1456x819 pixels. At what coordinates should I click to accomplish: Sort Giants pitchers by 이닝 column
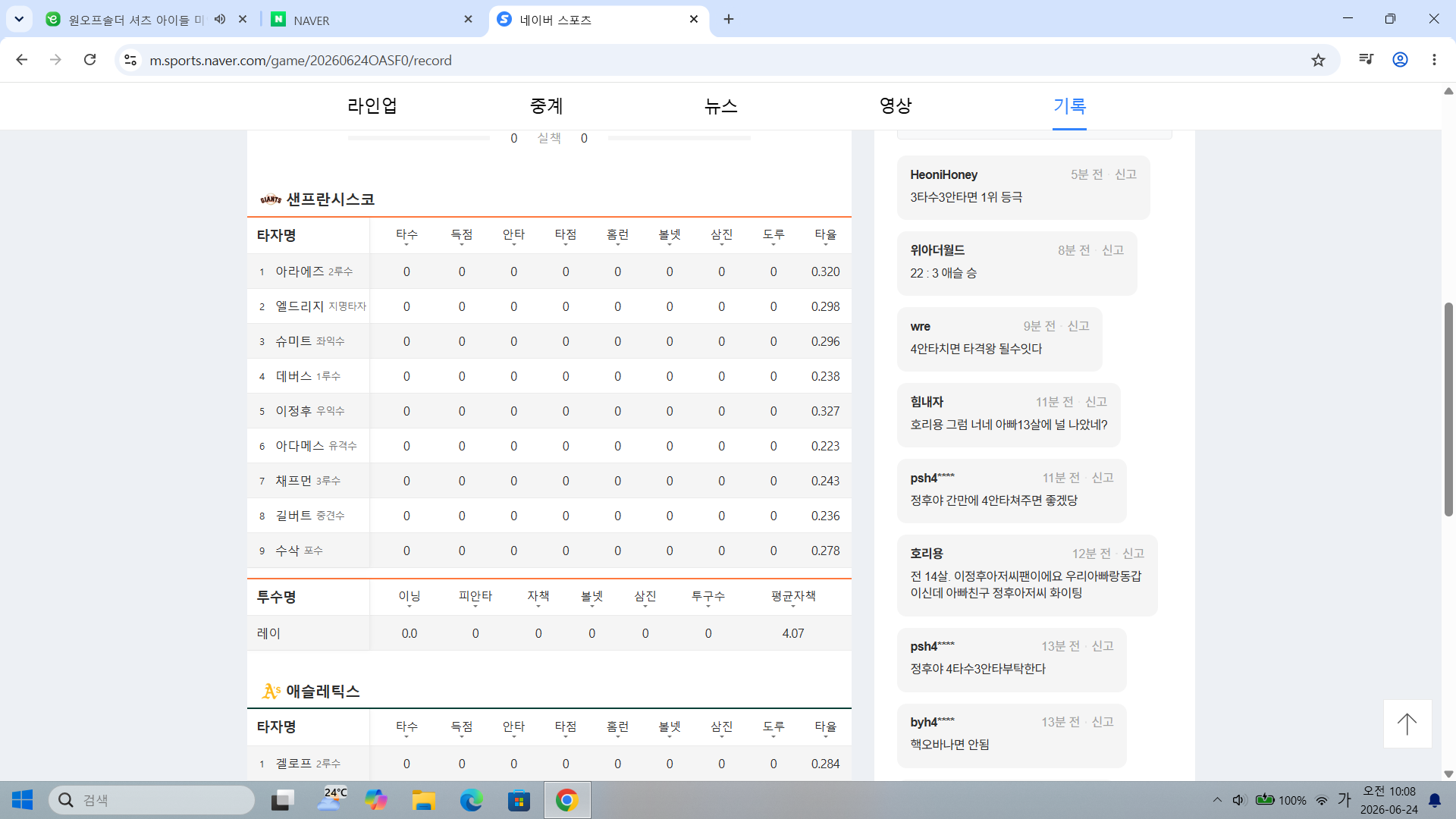tap(409, 598)
